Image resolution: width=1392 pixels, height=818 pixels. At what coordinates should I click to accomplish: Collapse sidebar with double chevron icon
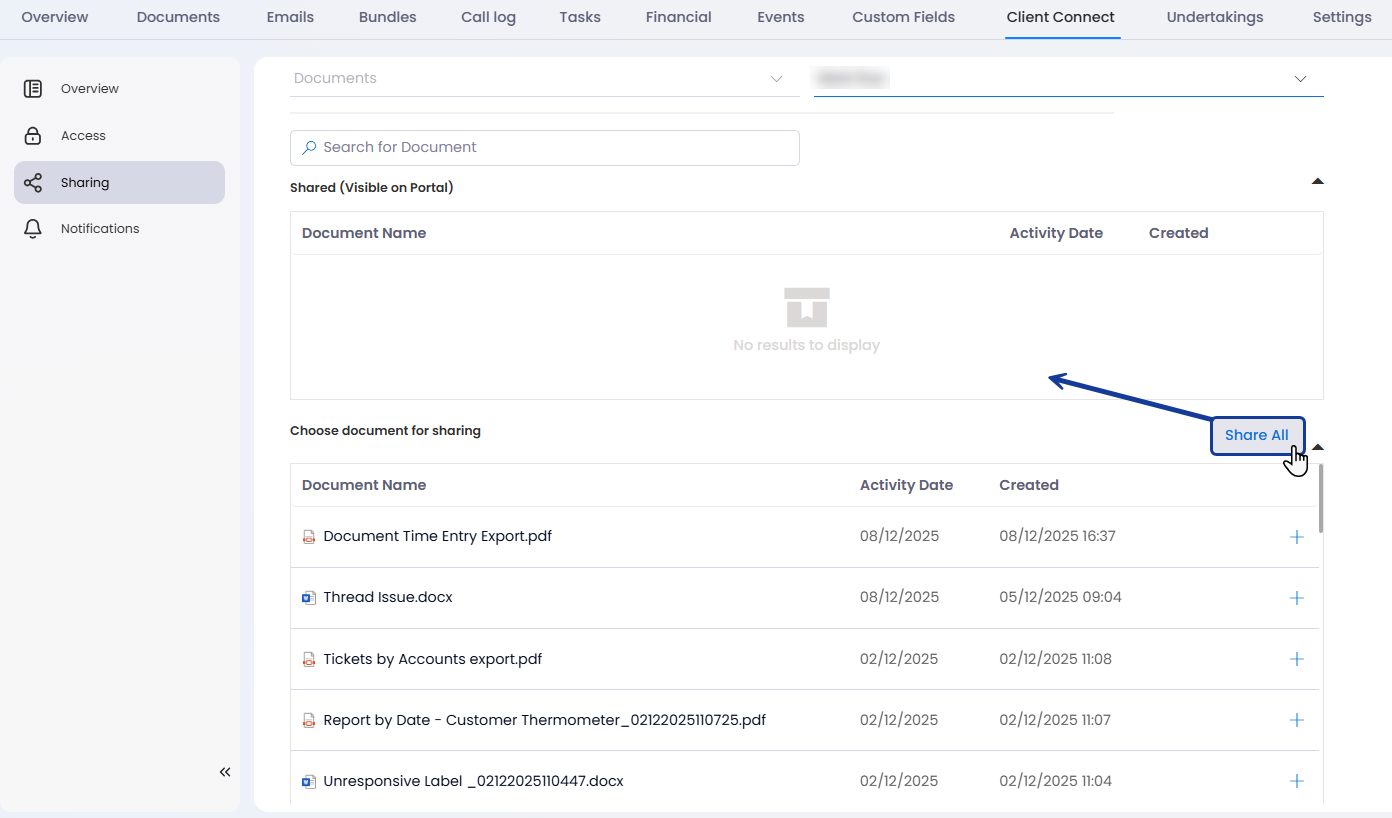(225, 772)
